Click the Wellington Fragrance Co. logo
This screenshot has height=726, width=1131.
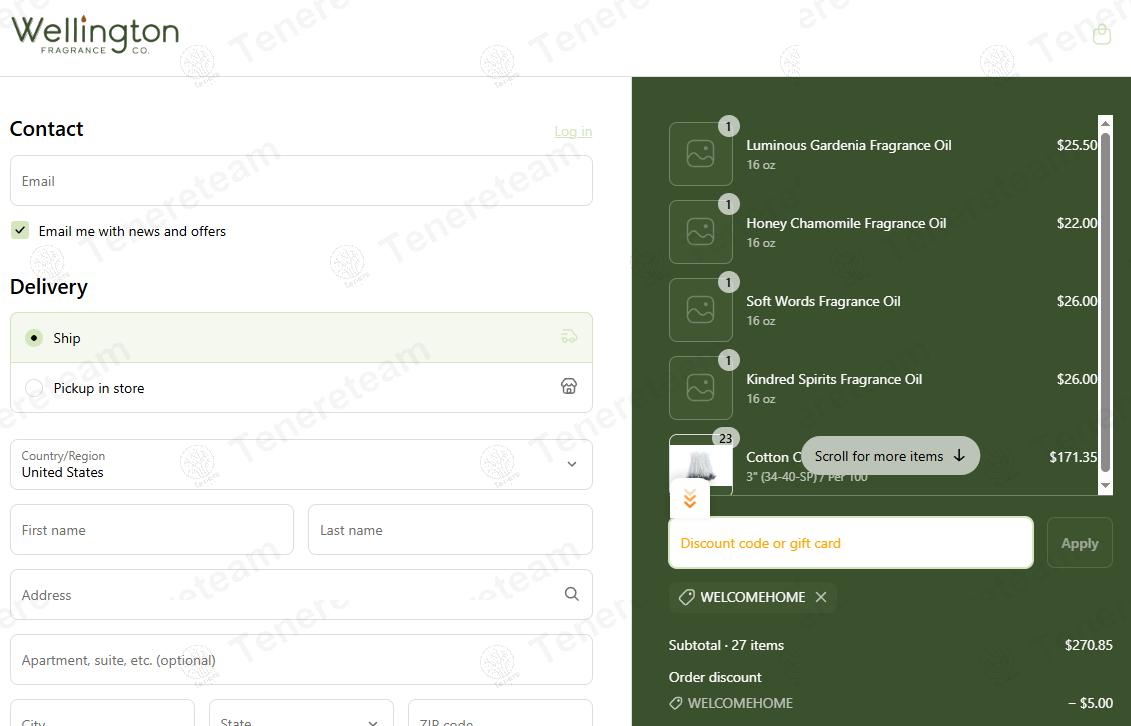pos(95,35)
